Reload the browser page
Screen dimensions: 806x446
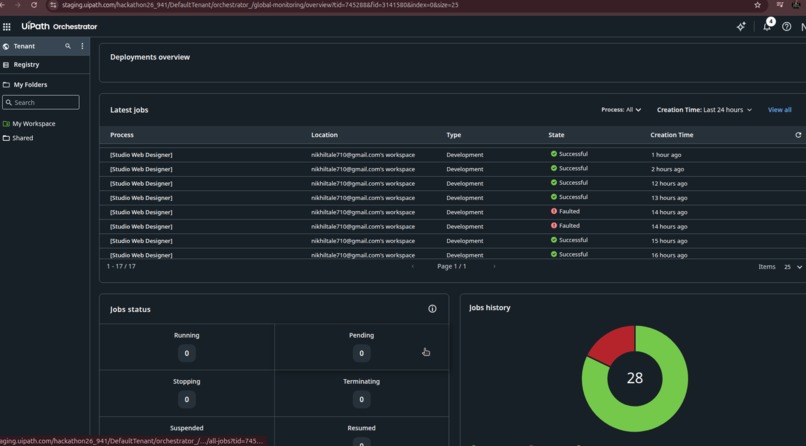point(34,5)
